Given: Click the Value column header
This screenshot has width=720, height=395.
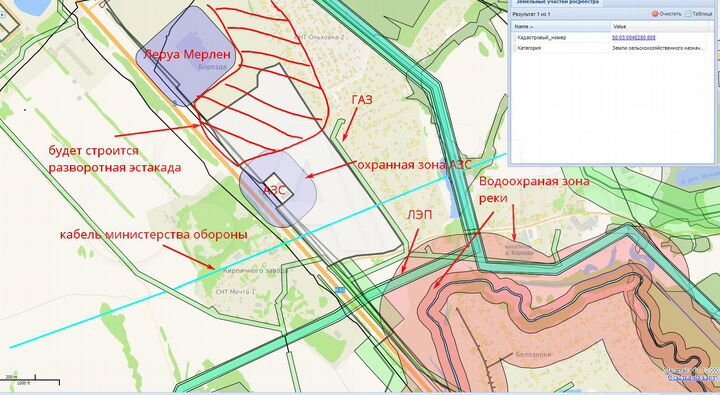Looking at the screenshot, I should (x=660, y=27).
